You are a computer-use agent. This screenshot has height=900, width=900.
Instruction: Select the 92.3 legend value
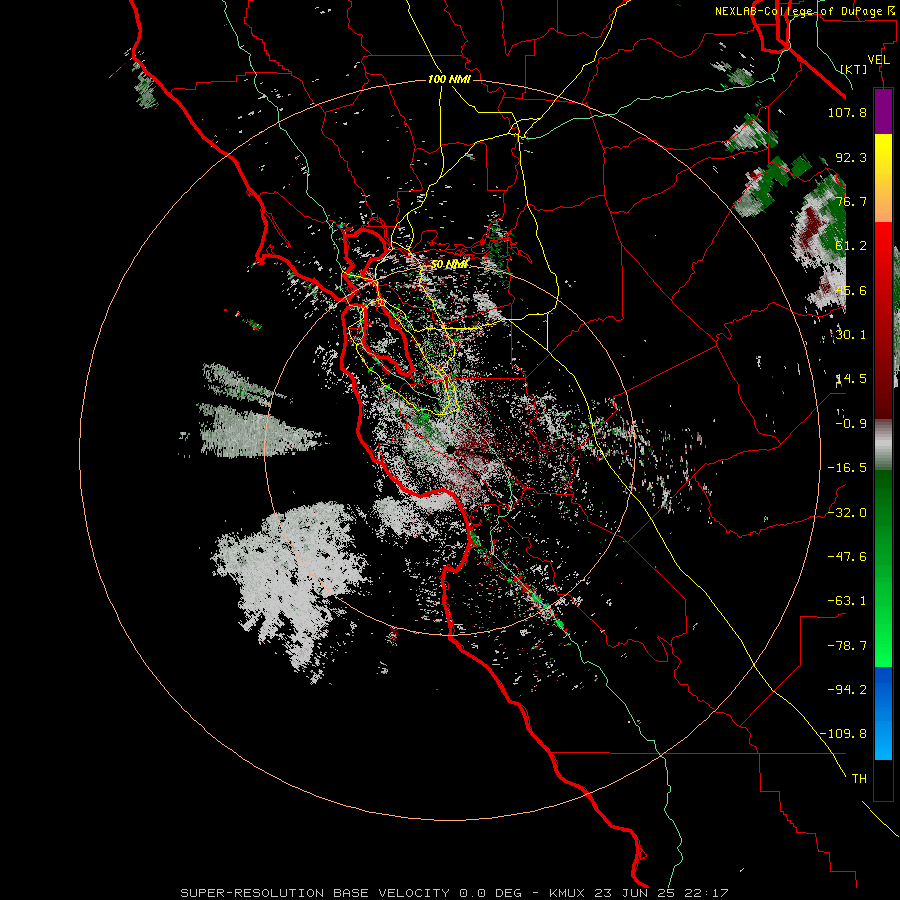coord(851,157)
